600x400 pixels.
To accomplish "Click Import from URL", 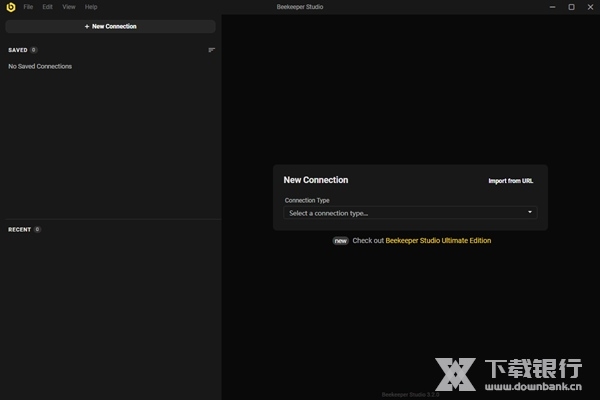I will [510, 181].
